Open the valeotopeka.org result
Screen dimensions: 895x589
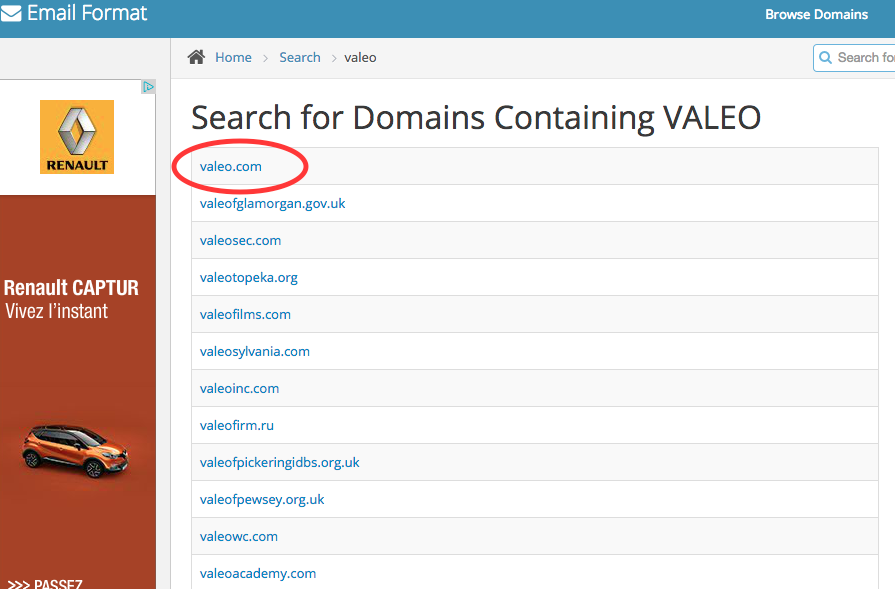point(248,277)
